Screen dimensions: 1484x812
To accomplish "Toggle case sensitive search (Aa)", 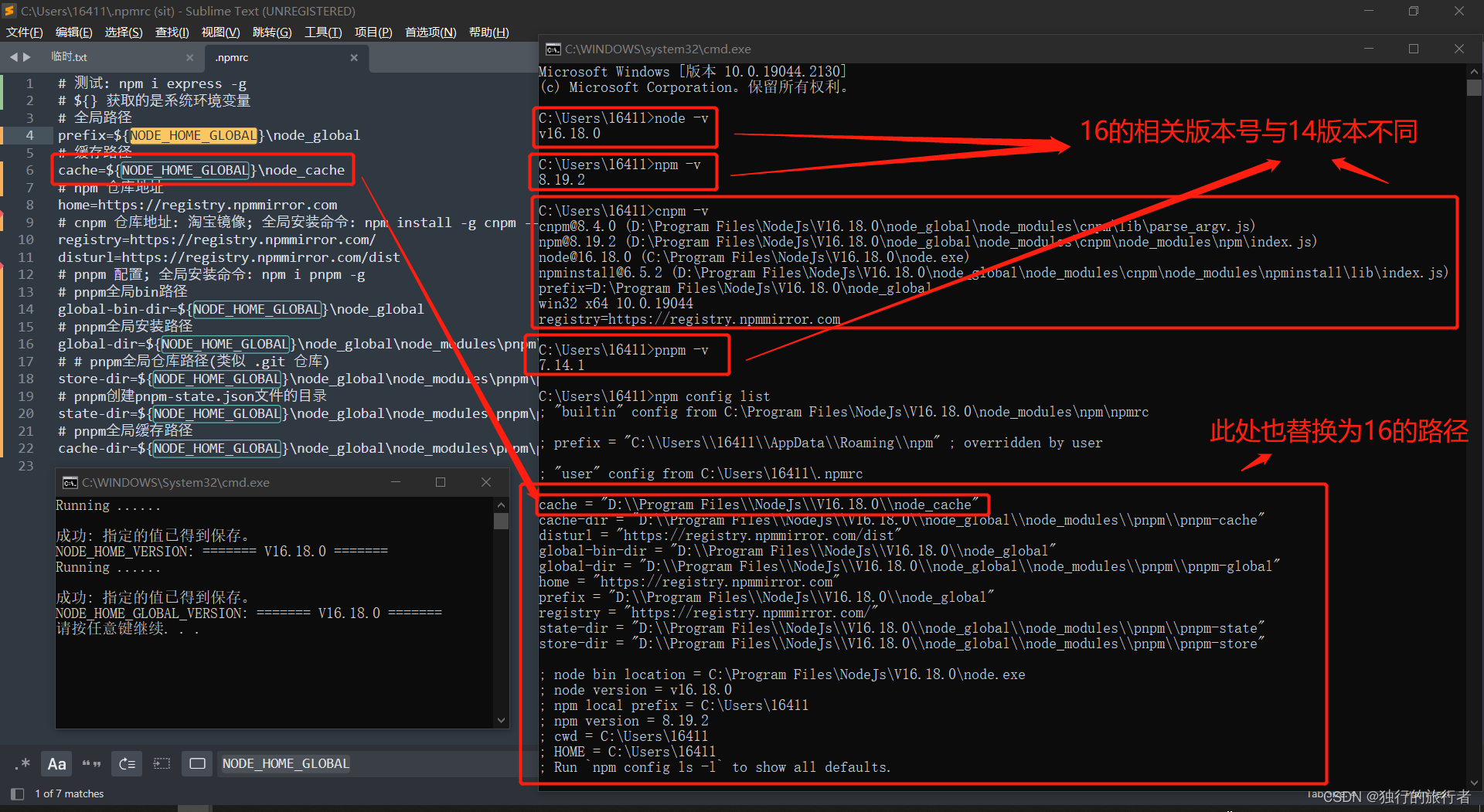I will [56, 763].
